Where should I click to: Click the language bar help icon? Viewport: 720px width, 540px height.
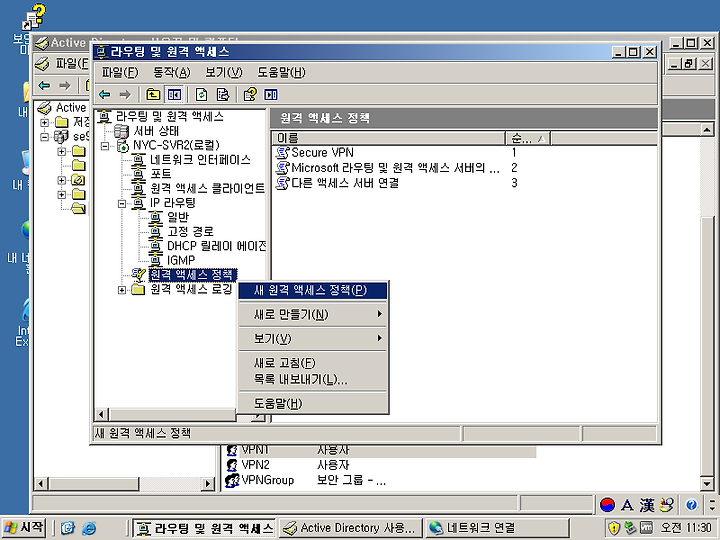[x=691, y=505]
